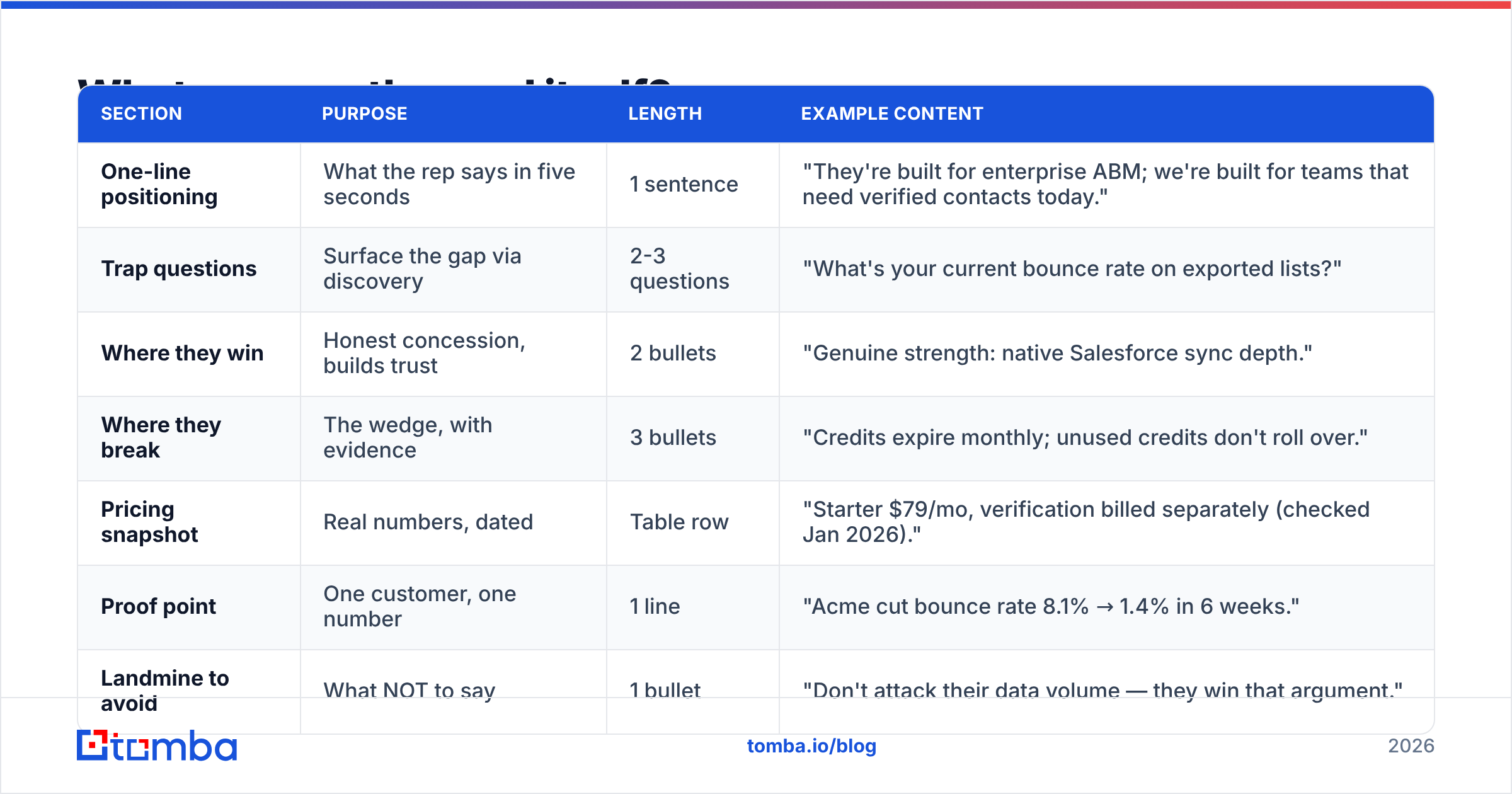Click 'What NOT to say' cell

click(x=454, y=691)
